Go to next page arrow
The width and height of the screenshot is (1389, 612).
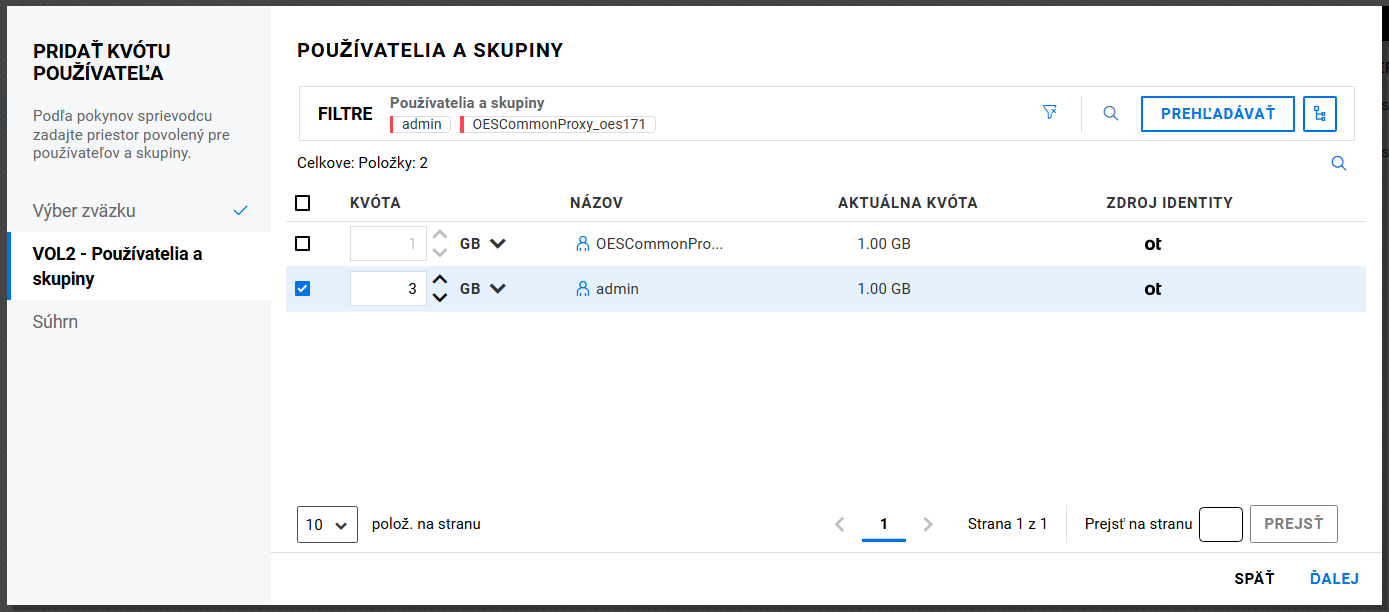928,524
